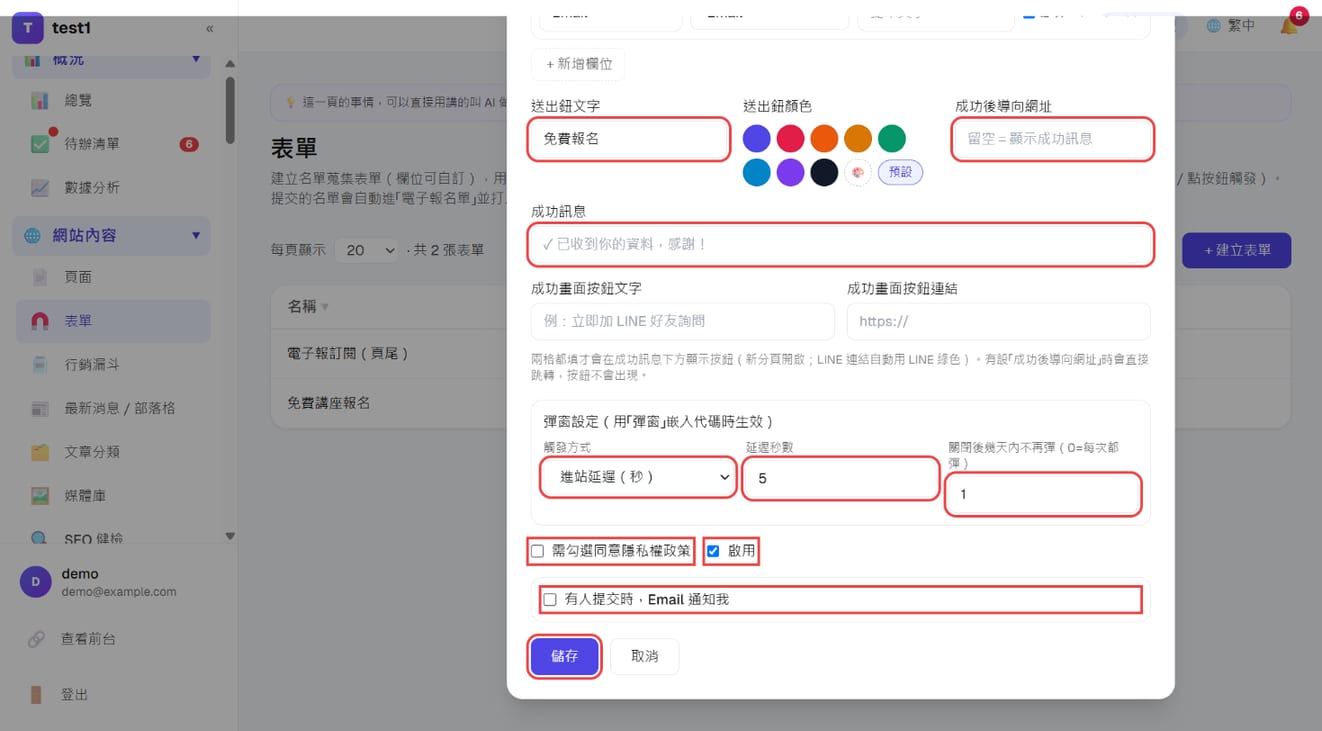Click the demo user avatar circle
1322x731 pixels.
36,582
